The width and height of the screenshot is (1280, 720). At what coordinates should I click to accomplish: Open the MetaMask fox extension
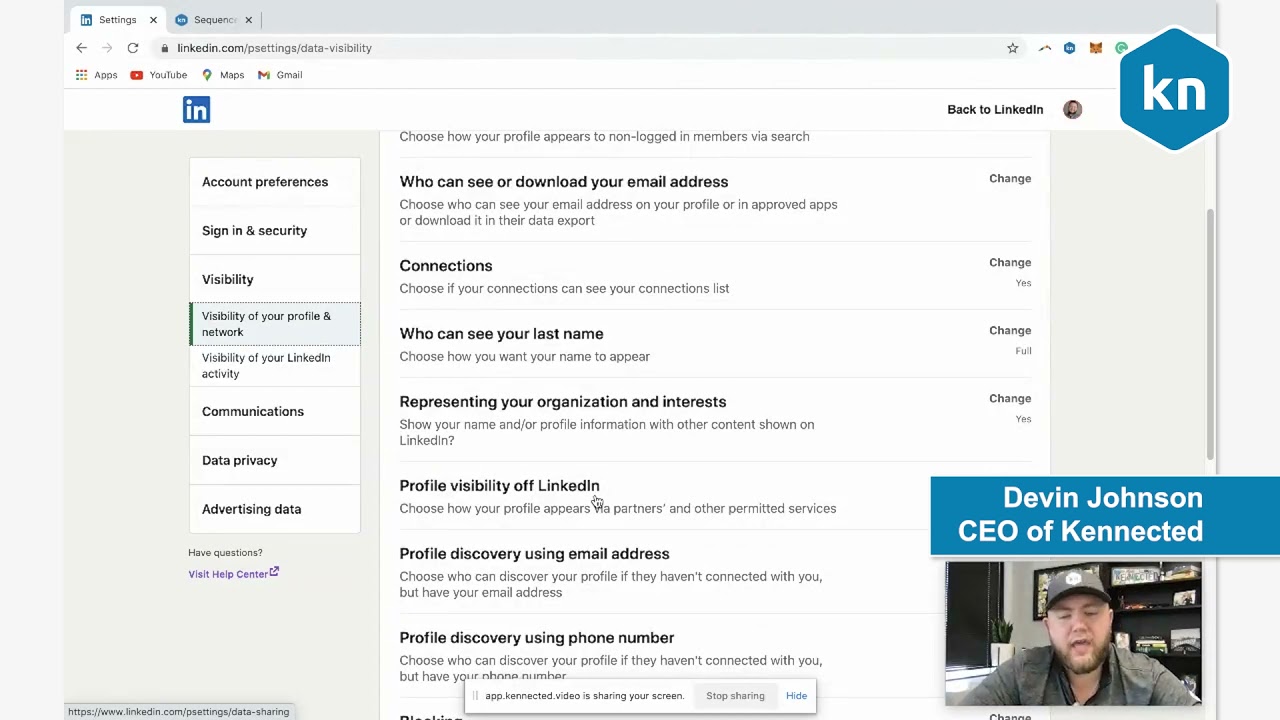1096,48
